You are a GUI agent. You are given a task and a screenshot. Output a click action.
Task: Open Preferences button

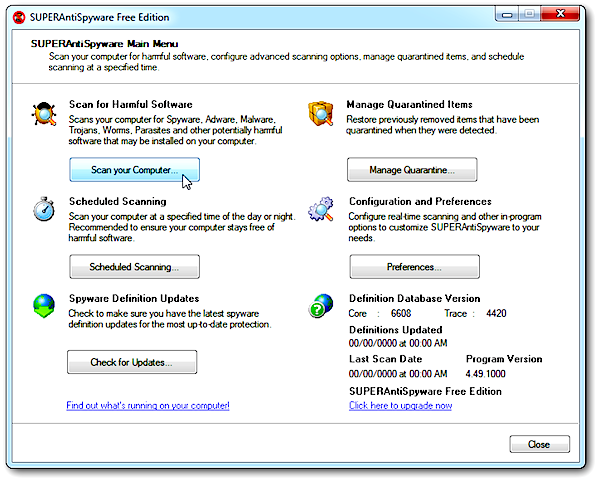[x=414, y=267]
